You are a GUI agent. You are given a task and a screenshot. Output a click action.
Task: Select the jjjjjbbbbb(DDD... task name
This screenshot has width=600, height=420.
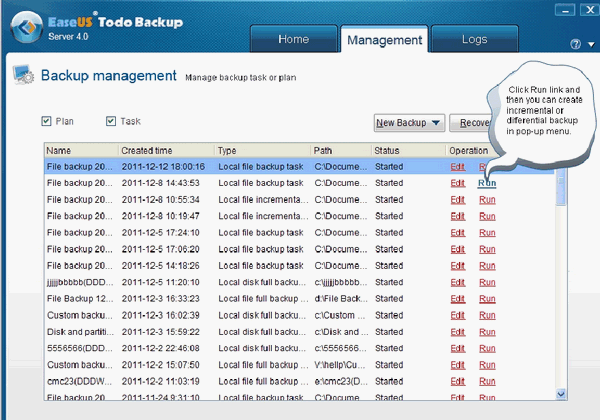point(80,282)
